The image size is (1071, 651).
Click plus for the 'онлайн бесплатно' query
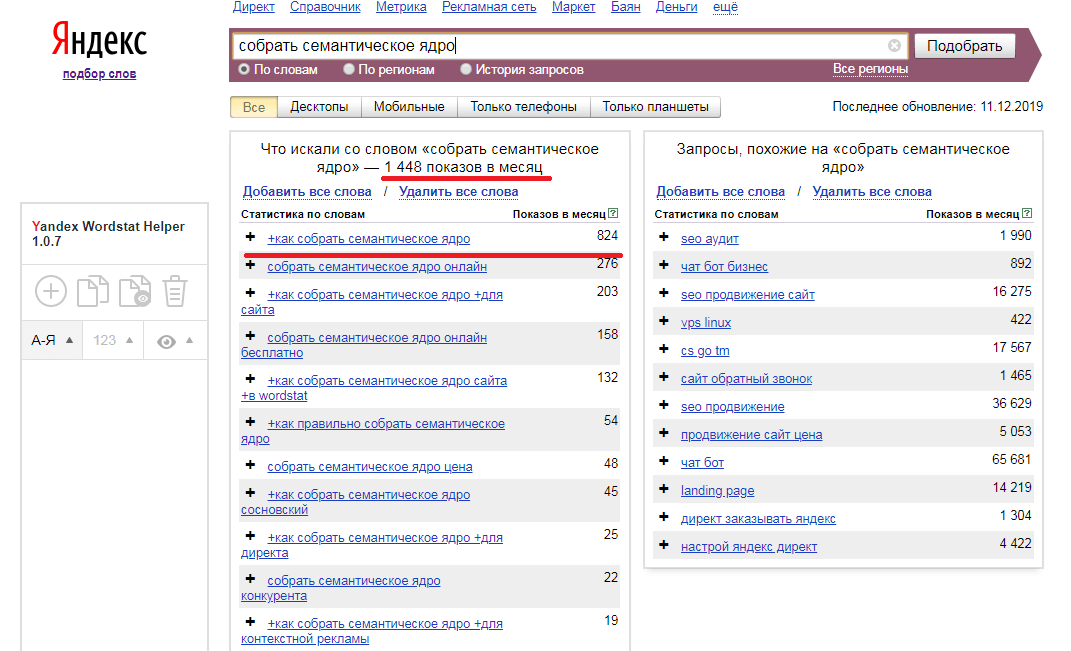point(250,336)
